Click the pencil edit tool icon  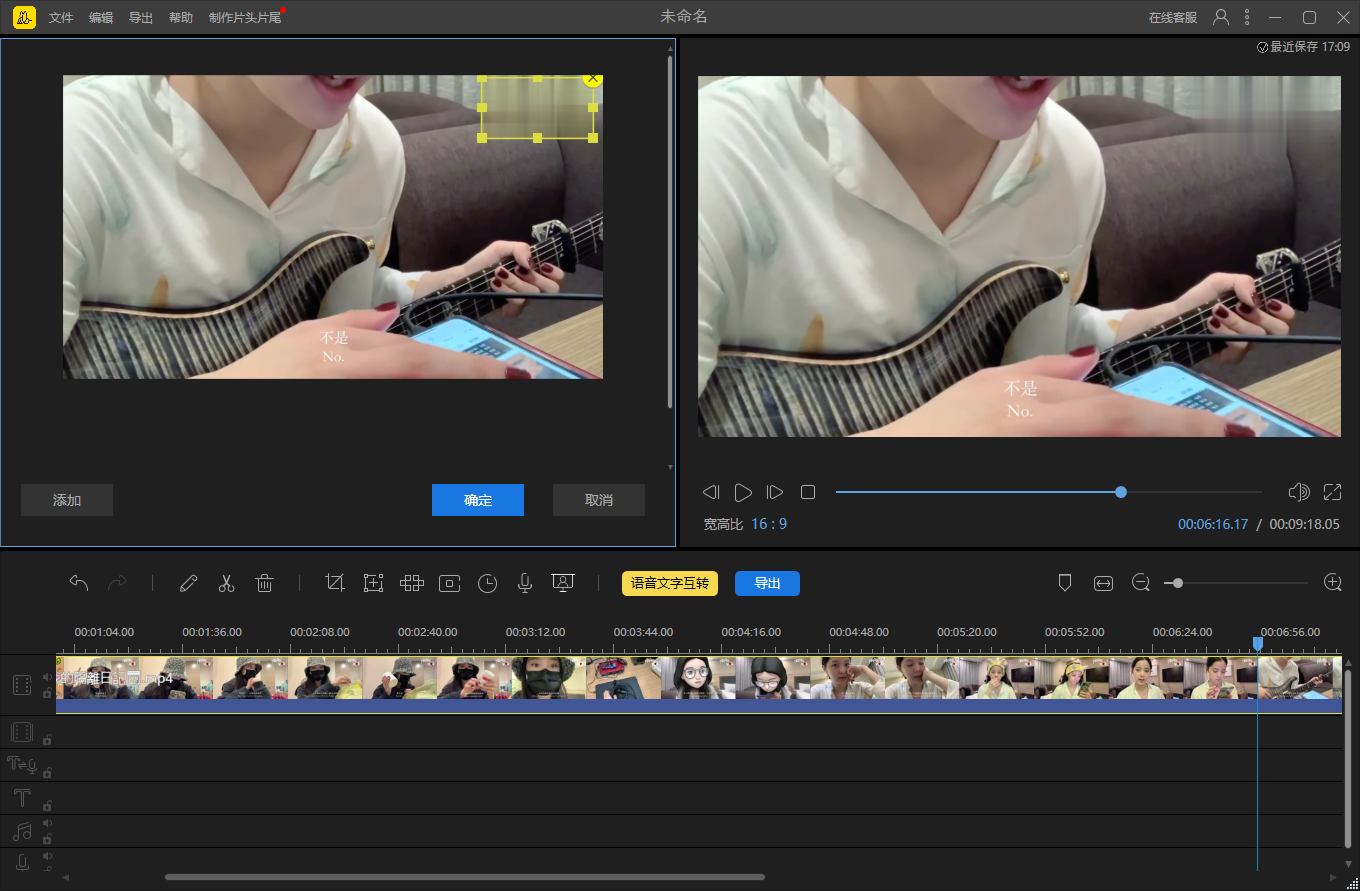(x=188, y=583)
